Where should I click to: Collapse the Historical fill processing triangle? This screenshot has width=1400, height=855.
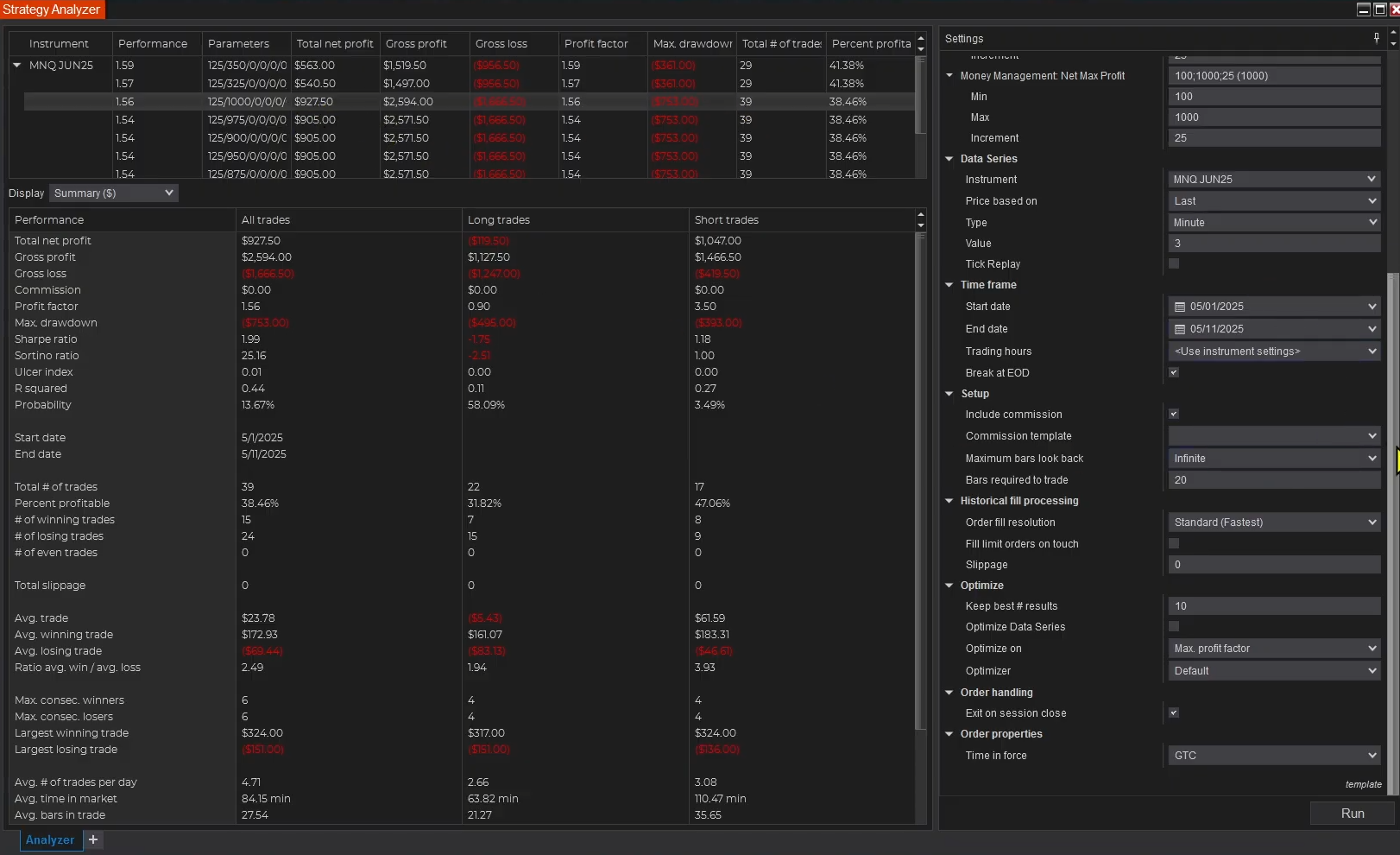[949, 501]
